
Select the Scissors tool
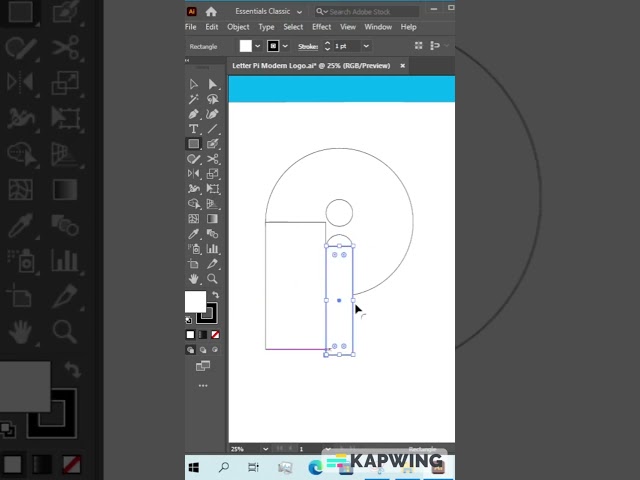click(x=212, y=159)
